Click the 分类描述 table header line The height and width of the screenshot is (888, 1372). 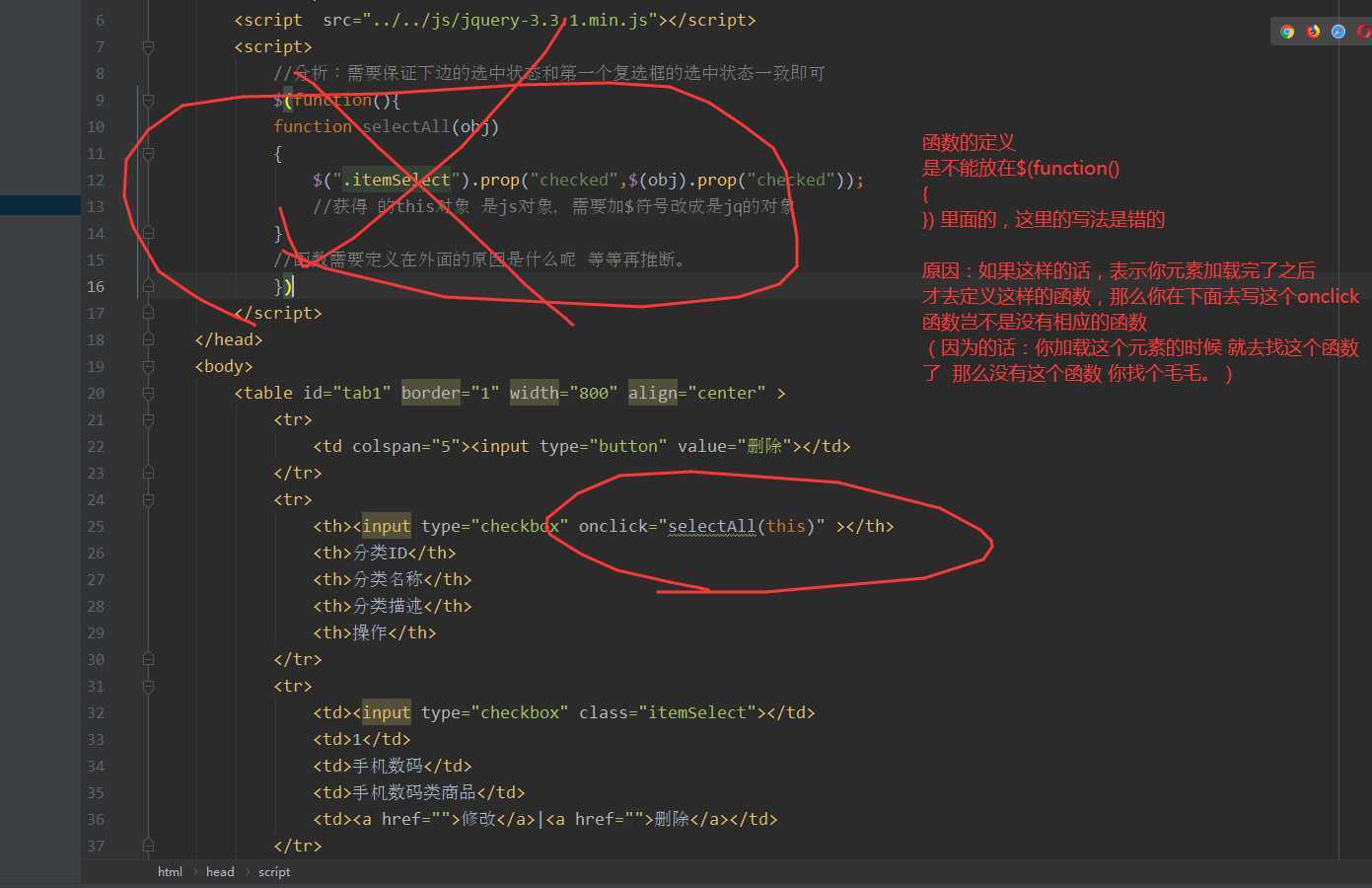[x=393, y=606]
